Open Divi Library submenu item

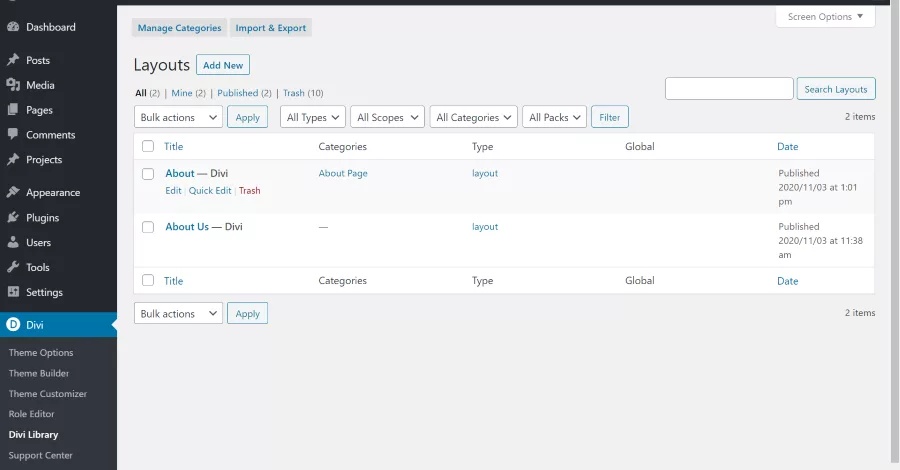coord(33,434)
